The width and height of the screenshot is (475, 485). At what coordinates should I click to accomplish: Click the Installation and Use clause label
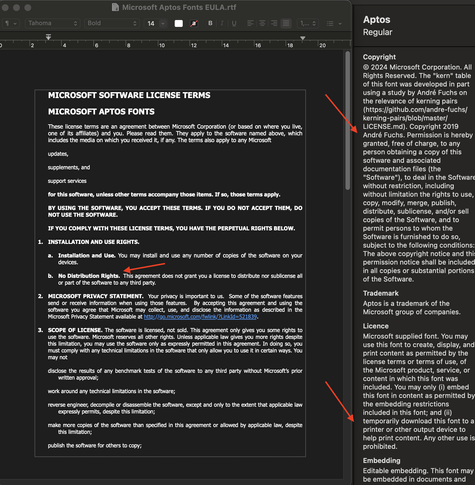87,256
